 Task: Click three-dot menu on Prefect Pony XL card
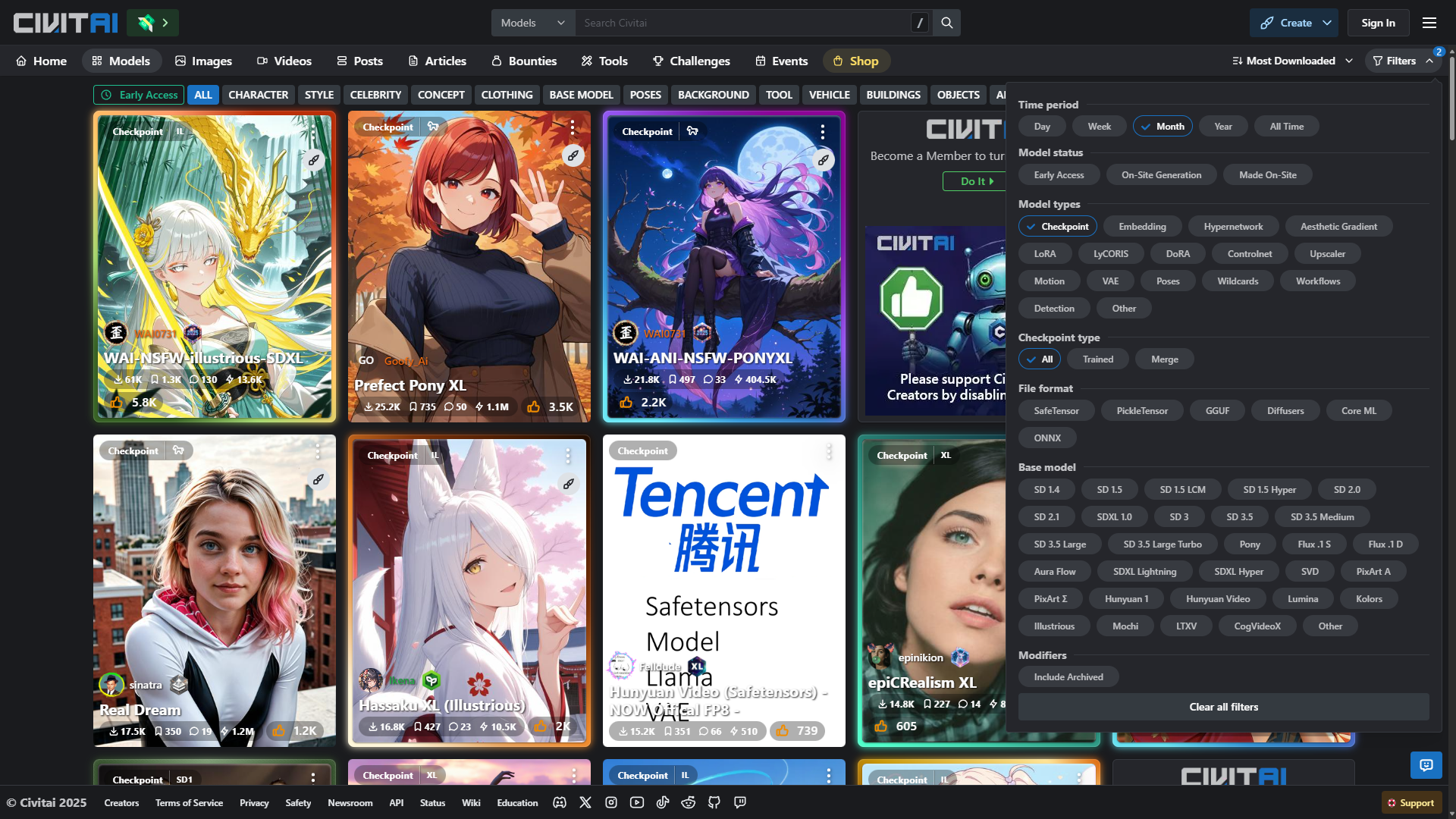click(x=573, y=127)
